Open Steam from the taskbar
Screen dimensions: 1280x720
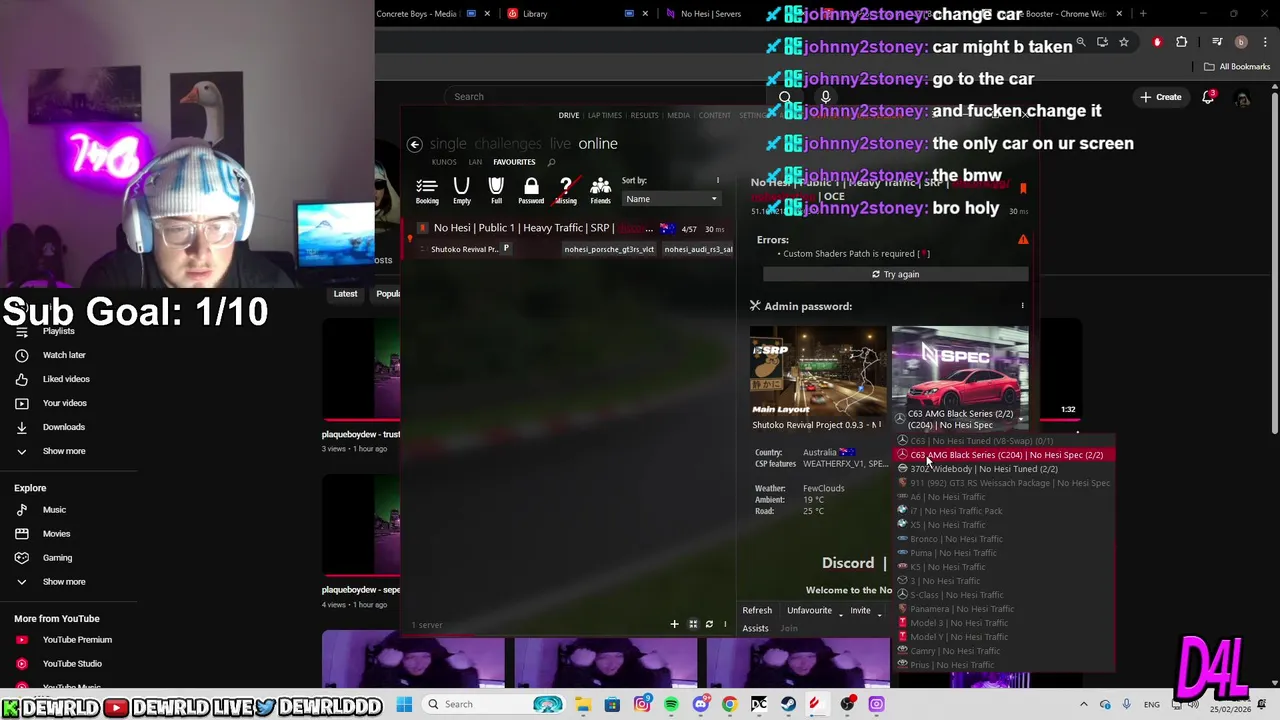click(x=788, y=704)
